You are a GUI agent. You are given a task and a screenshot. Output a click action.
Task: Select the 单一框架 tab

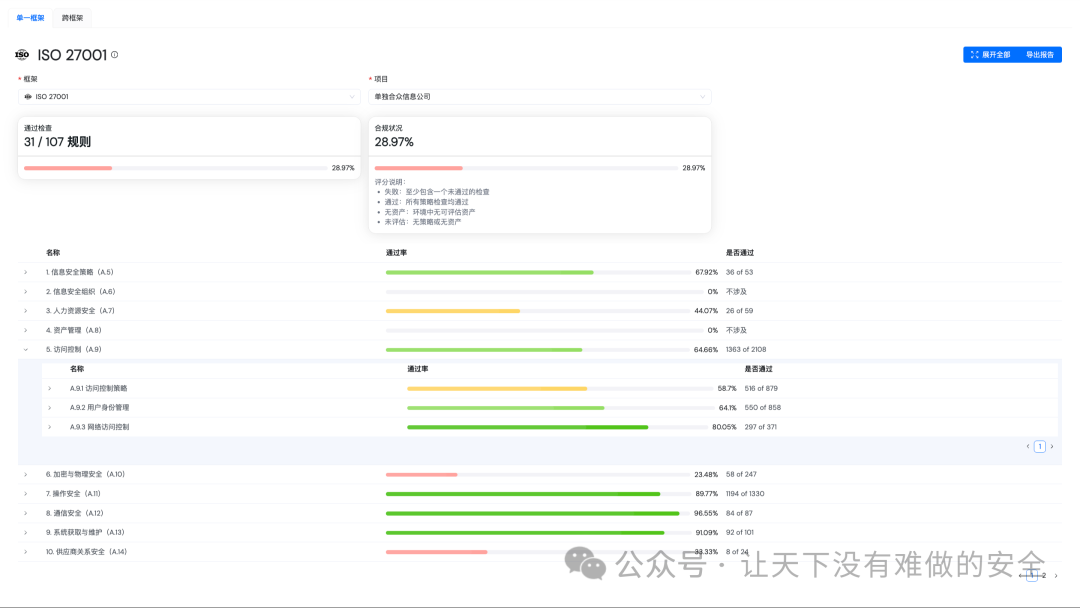click(x=30, y=17)
